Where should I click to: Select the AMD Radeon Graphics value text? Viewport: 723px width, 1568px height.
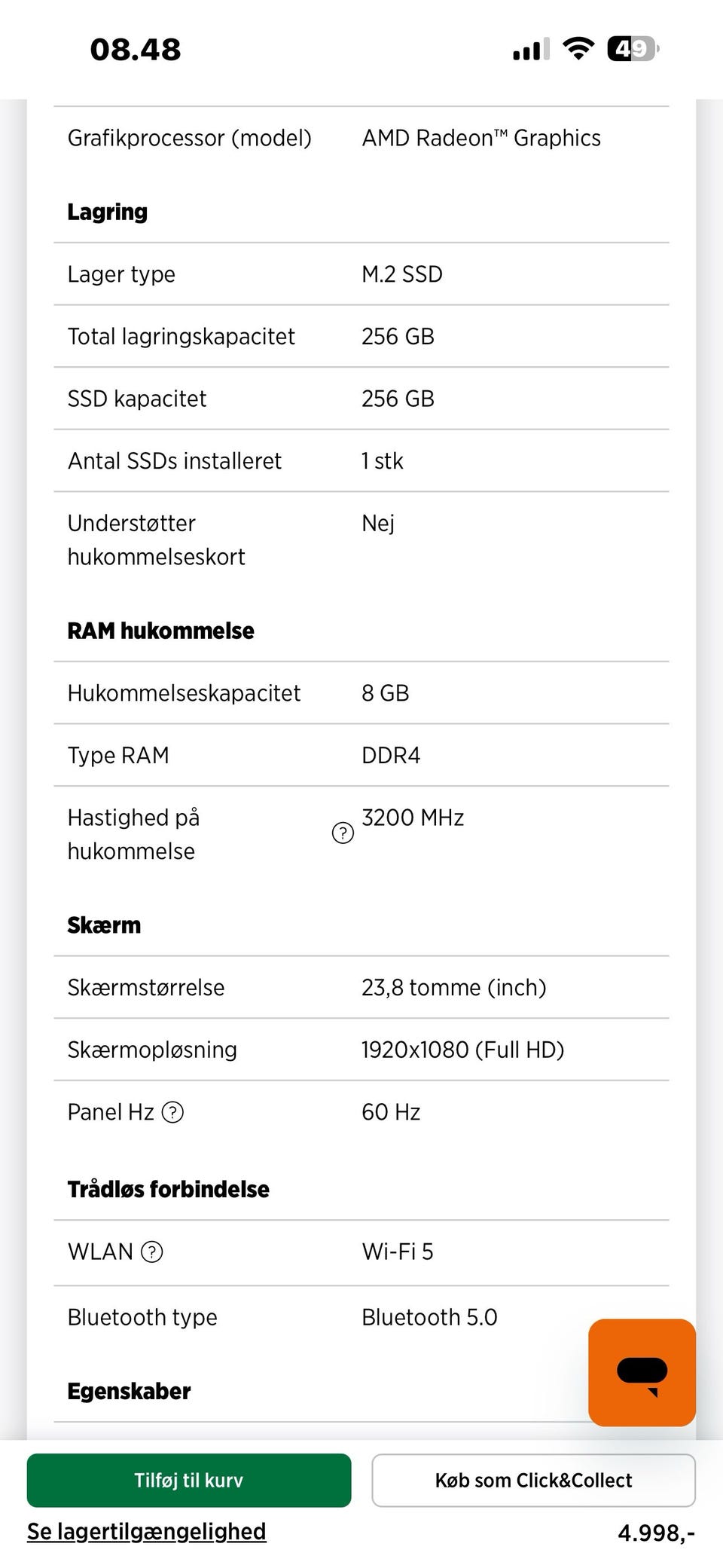pos(481,138)
